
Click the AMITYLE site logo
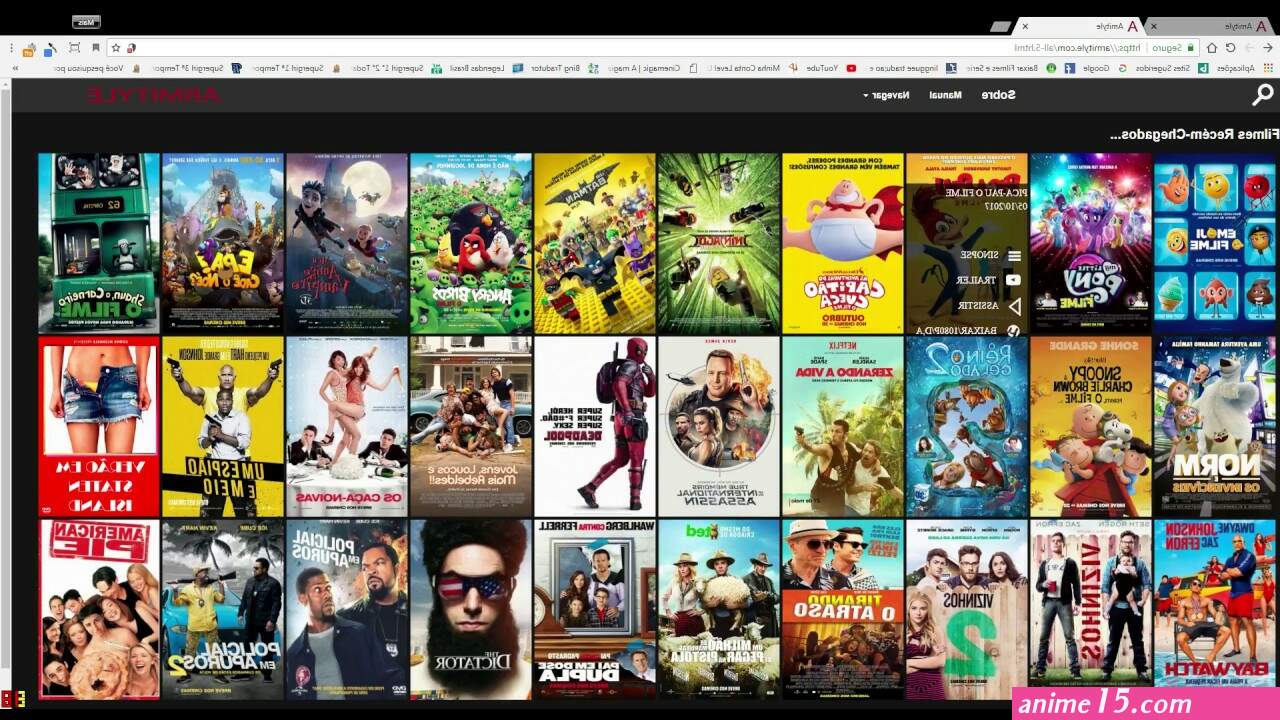click(x=153, y=95)
